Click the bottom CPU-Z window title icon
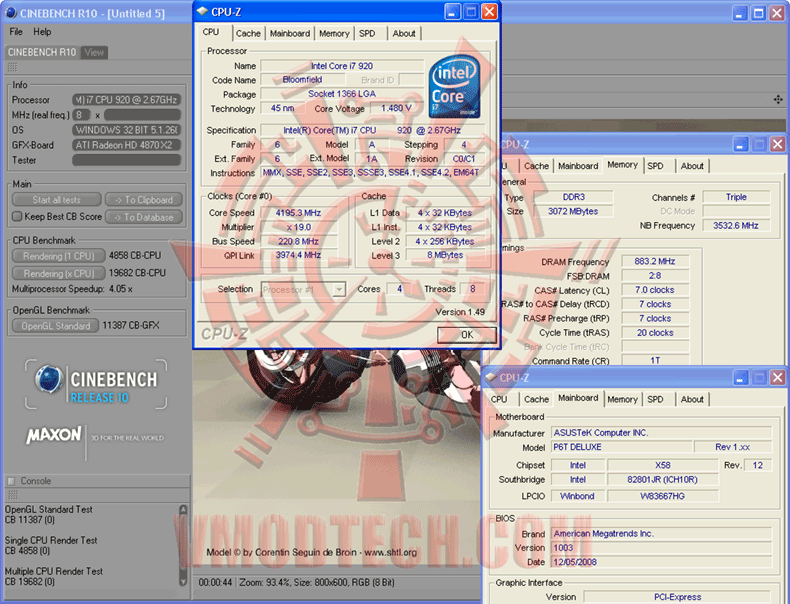The height and width of the screenshot is (604, 790). [x=491, y=377]
